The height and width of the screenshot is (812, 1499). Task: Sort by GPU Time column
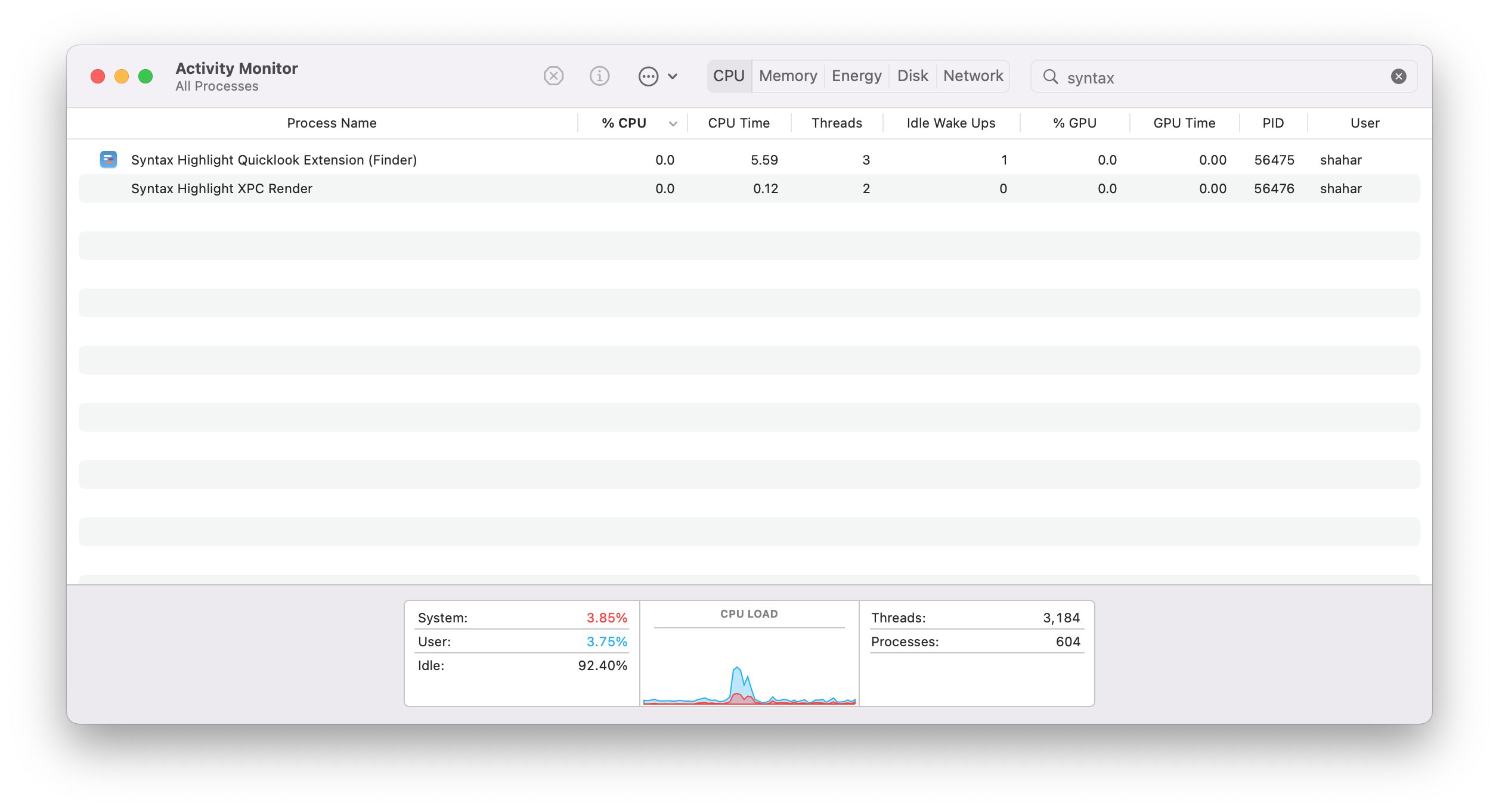1184,123
